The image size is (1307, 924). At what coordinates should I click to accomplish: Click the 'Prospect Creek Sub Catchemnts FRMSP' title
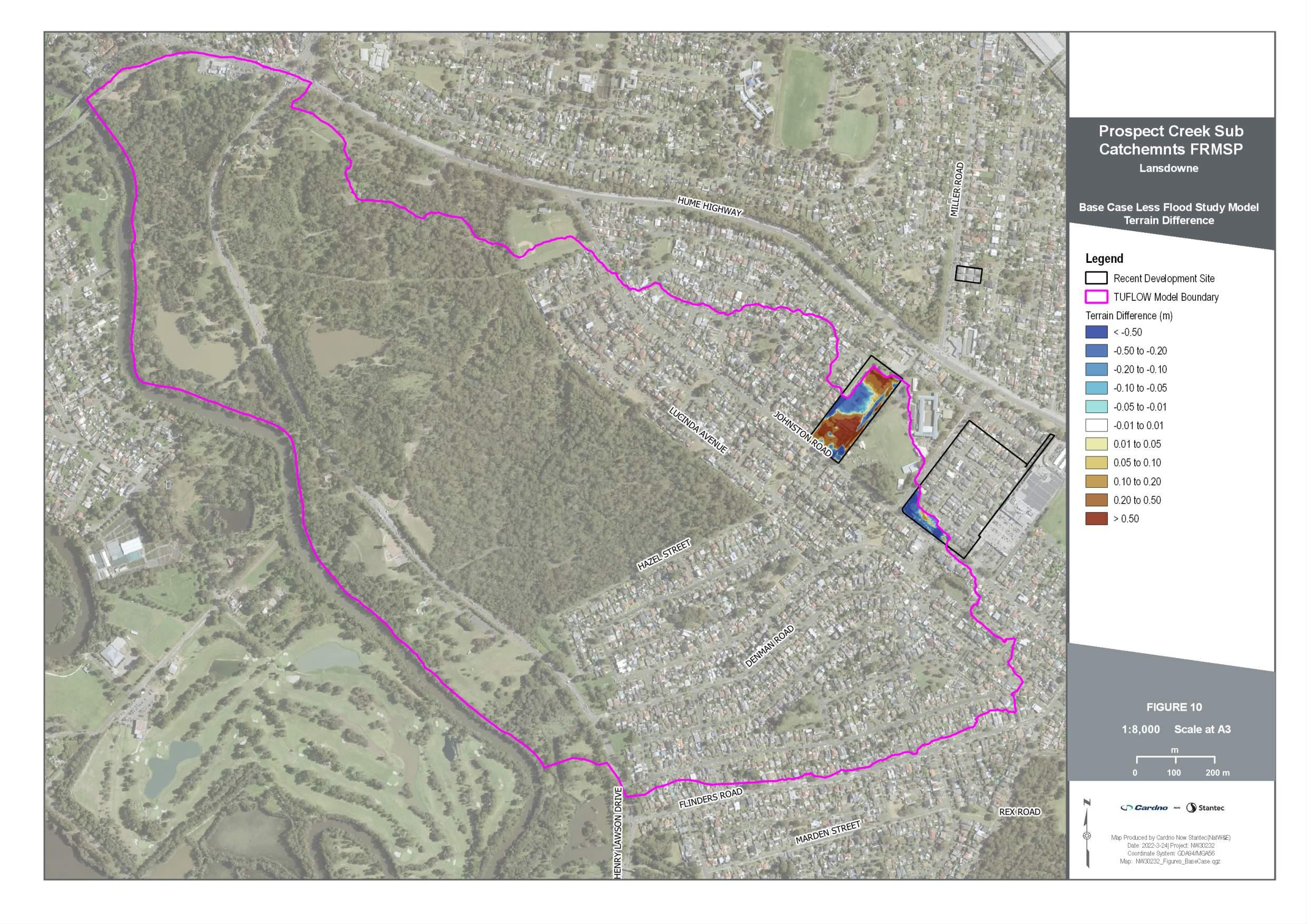coord(1171,140)
